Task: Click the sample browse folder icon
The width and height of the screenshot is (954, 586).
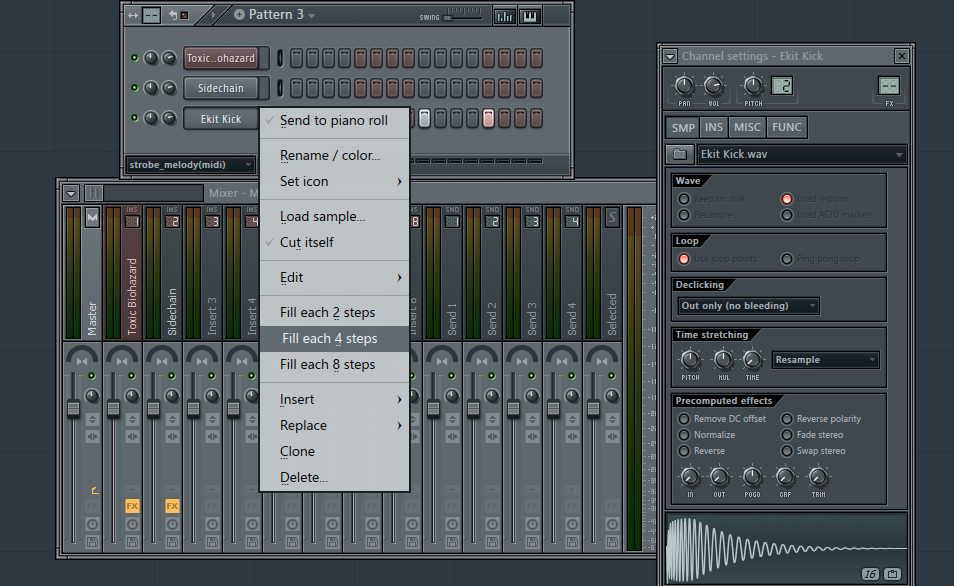Action: point(680,155)
